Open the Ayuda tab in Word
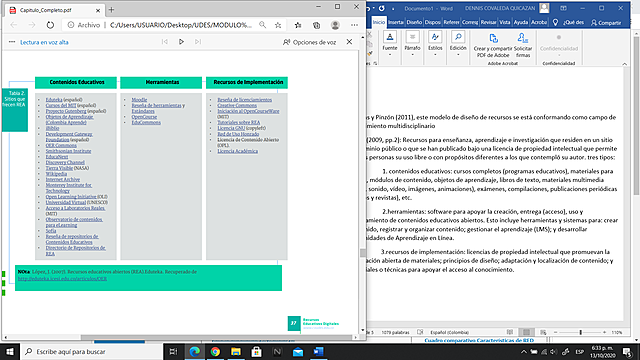The image size is (640, 360). pos(521,22)
